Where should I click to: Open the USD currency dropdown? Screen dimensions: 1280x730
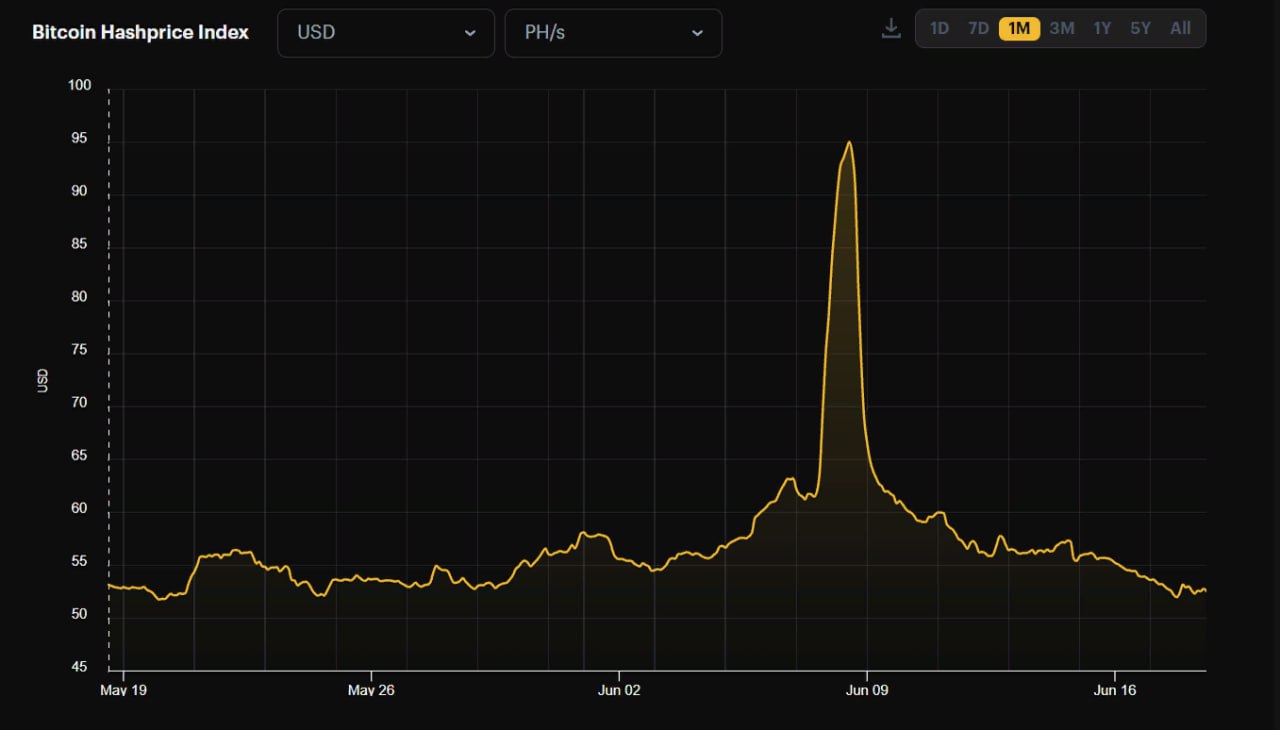point(386,33)
